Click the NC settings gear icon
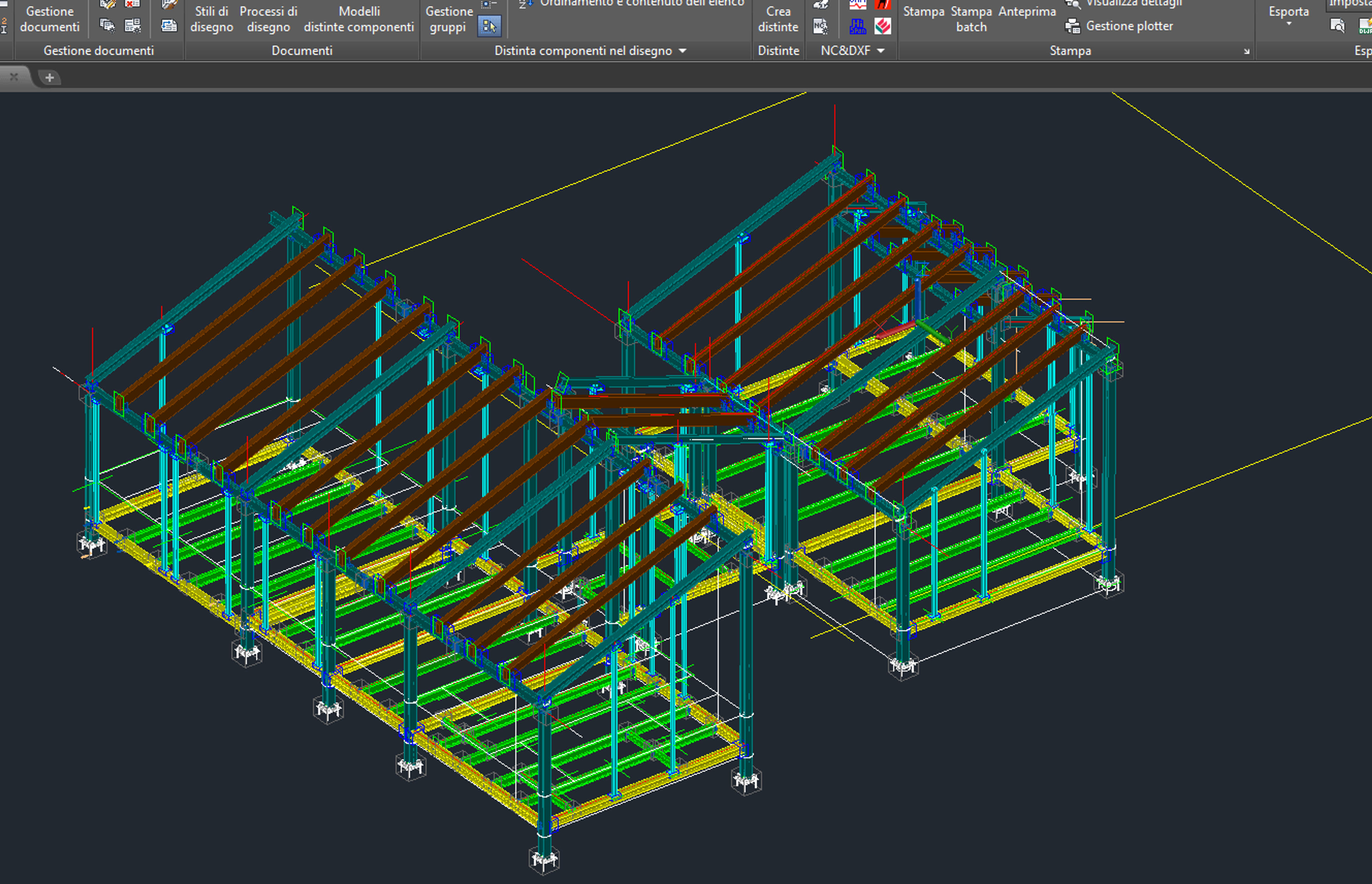This screenshot has height=884, width=1372. pyautogui.click(x=821, y=26)
